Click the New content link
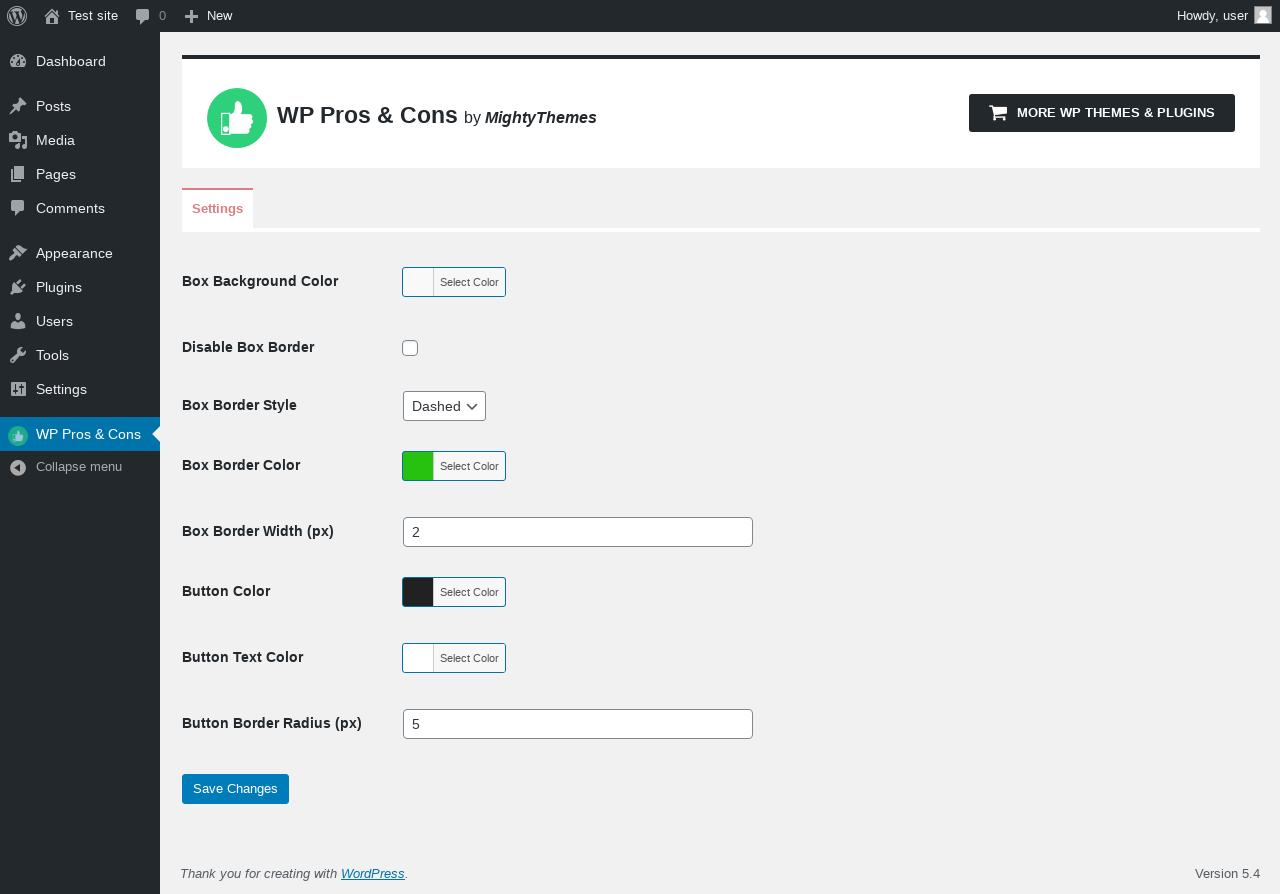The height and width of the screenshot is (894, 1280). click(208, 16)
